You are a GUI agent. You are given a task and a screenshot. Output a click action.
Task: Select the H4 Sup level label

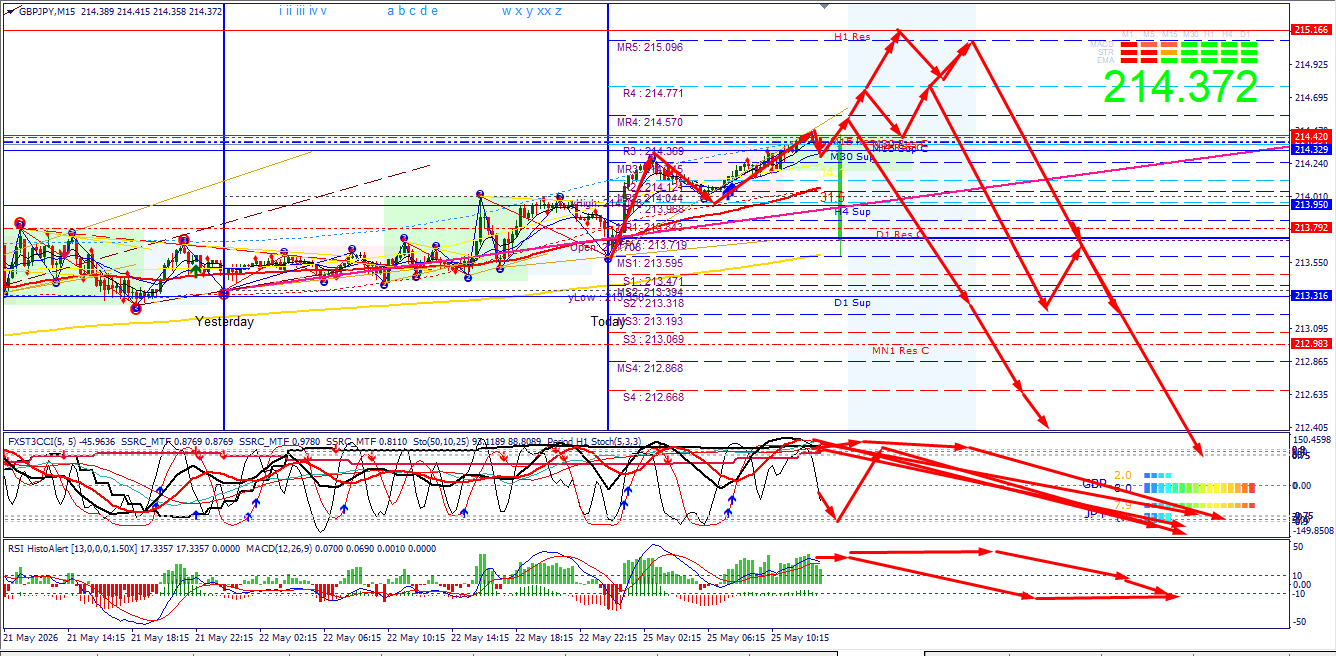[852, 212]
